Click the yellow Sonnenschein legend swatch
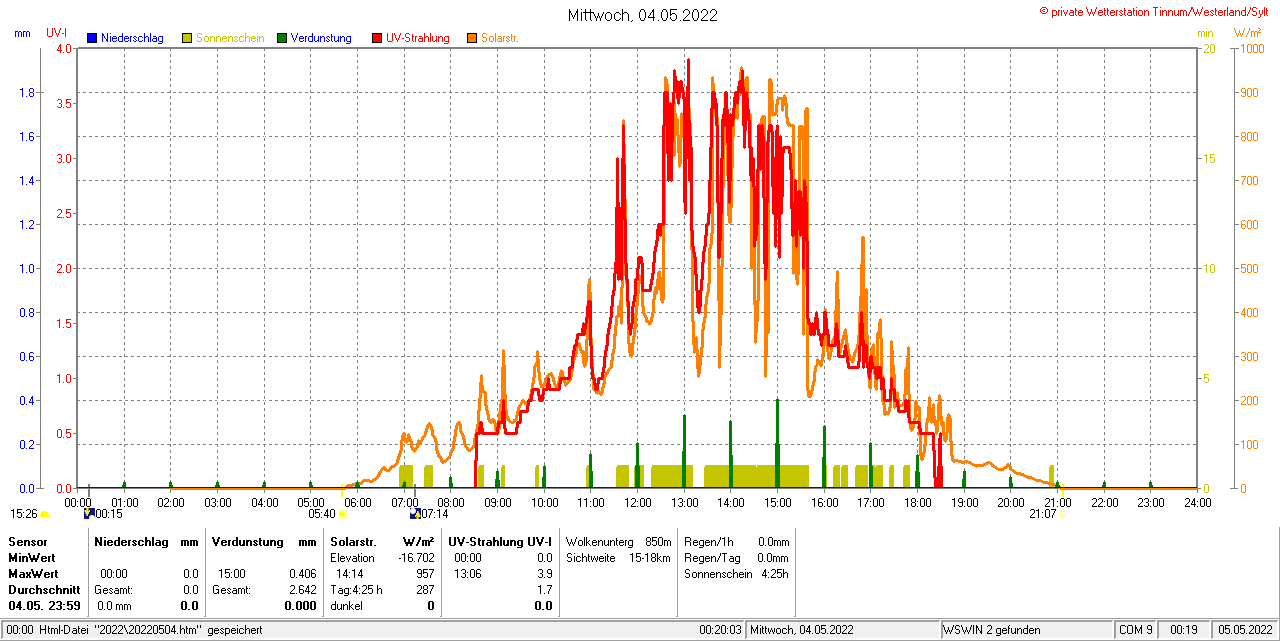 (x=187, y=38)
